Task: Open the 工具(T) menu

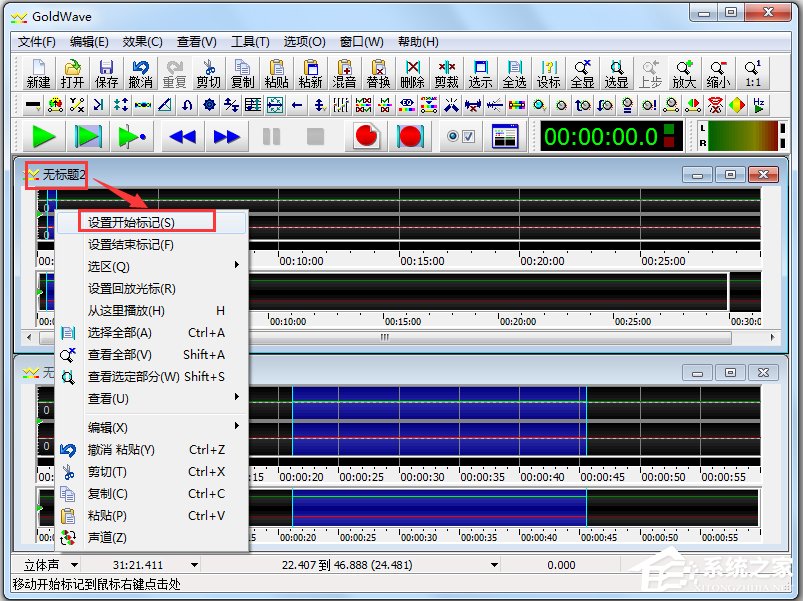Action: [x=250, y=41]
